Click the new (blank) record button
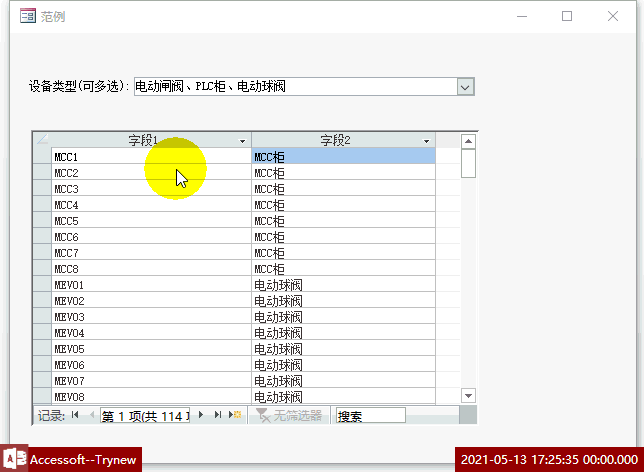644x472 pixels. click(235, 415)
